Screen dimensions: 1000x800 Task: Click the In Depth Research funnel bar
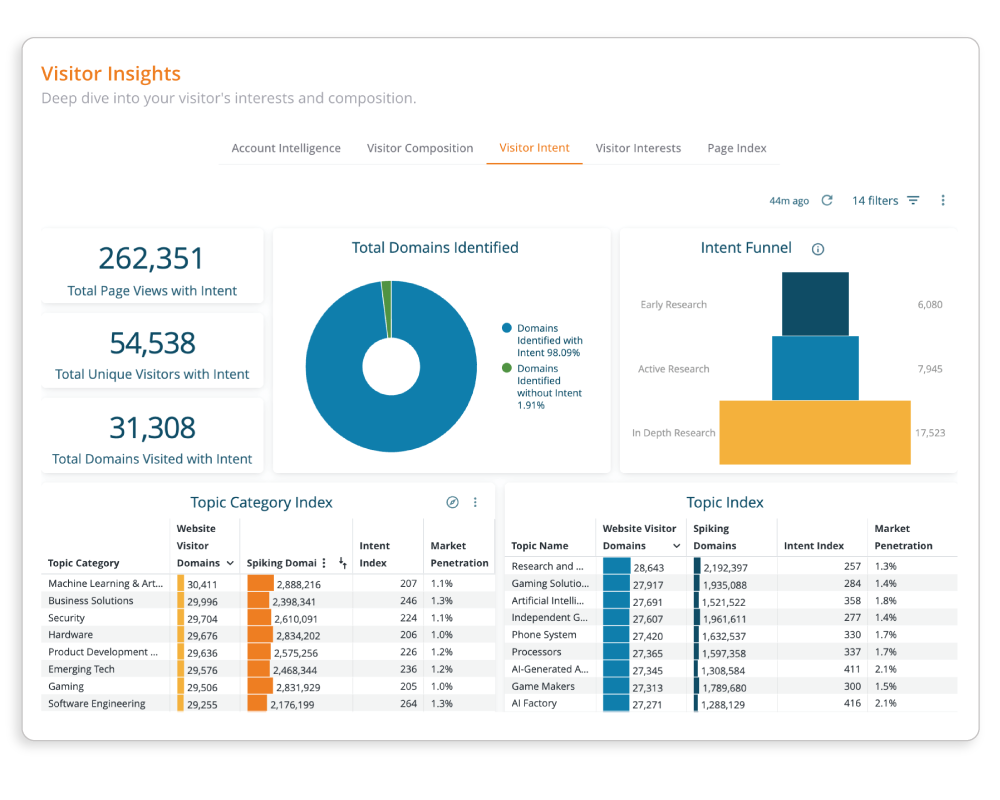pyautogui.click(x=815, y=433)
